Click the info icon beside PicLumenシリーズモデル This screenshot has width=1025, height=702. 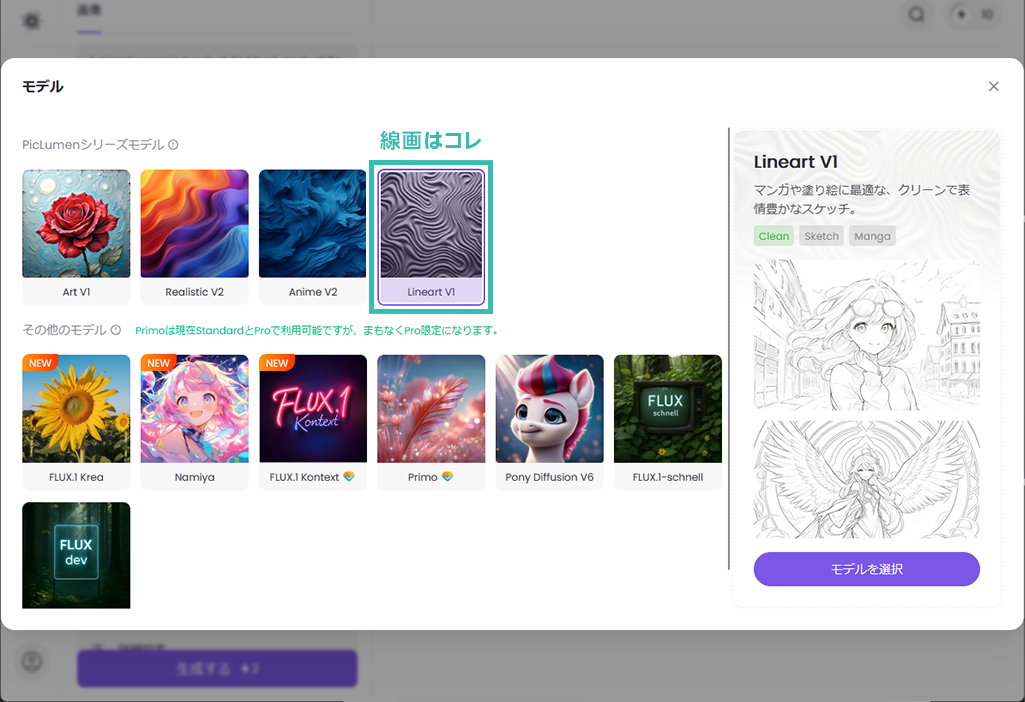[x=173, y=144]
